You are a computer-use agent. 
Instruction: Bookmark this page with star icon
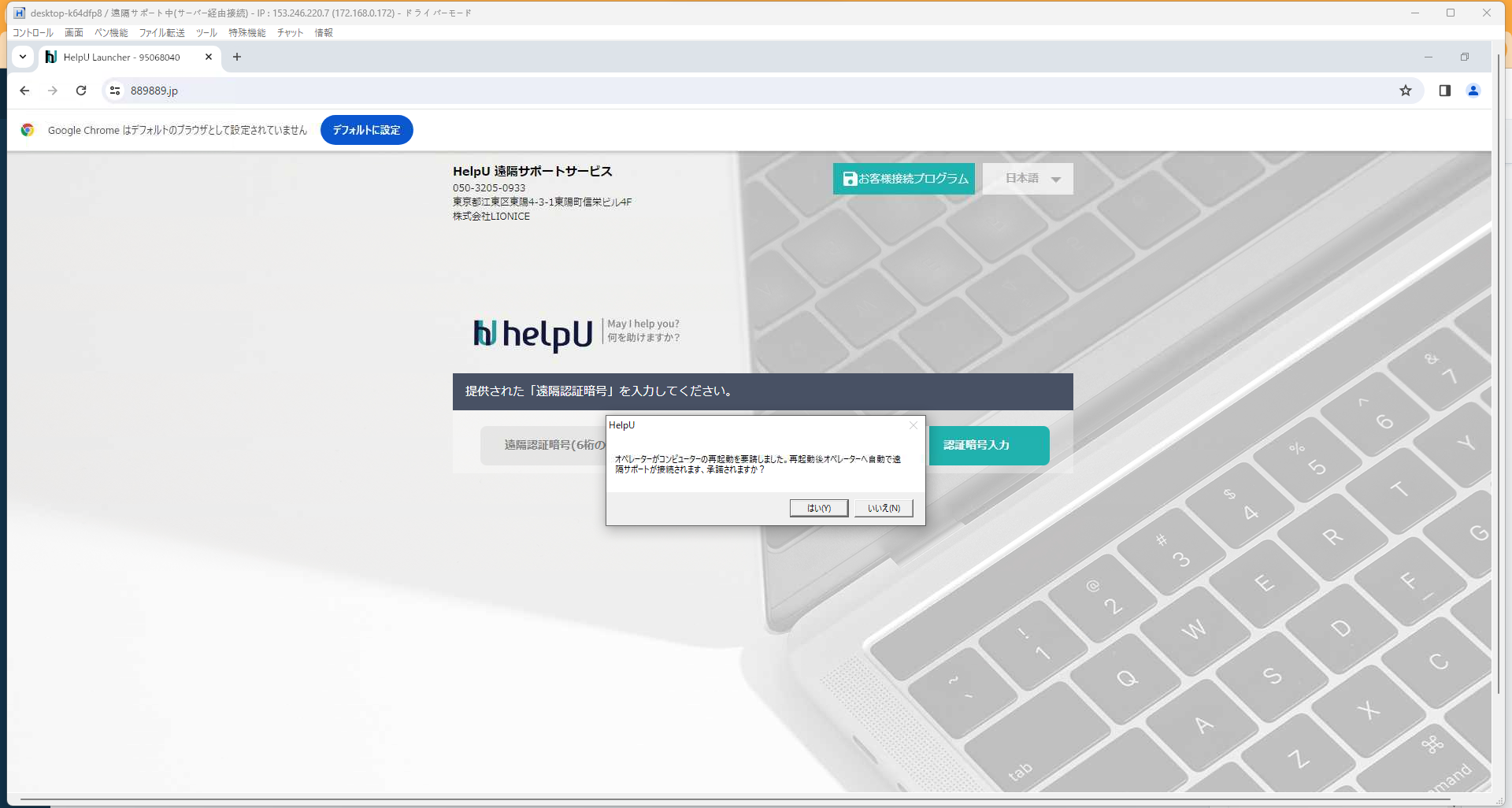coord(1406,91)
